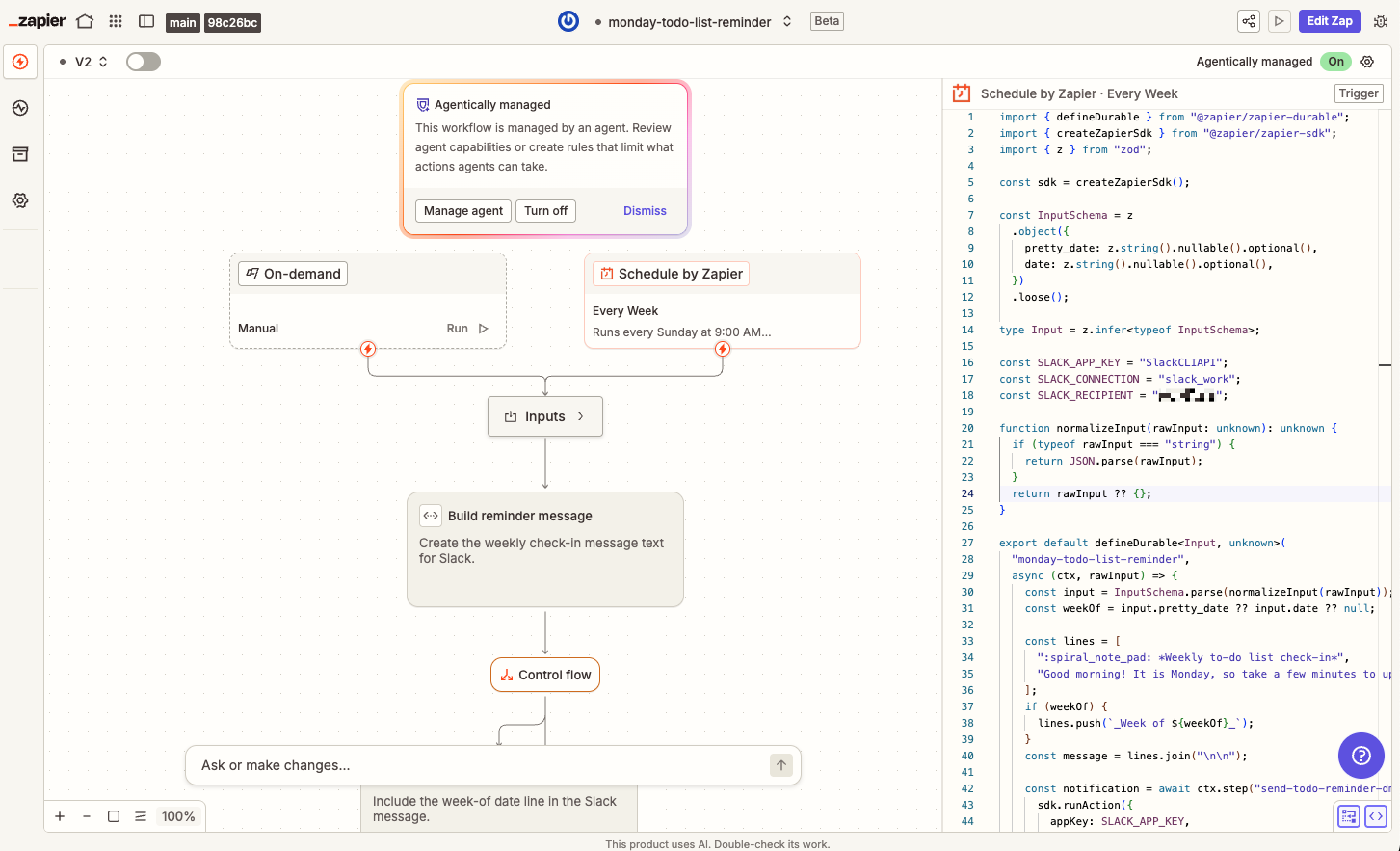
Task: Open the apps grid menu
Action: pyautogui.click(x=116, y=21)
